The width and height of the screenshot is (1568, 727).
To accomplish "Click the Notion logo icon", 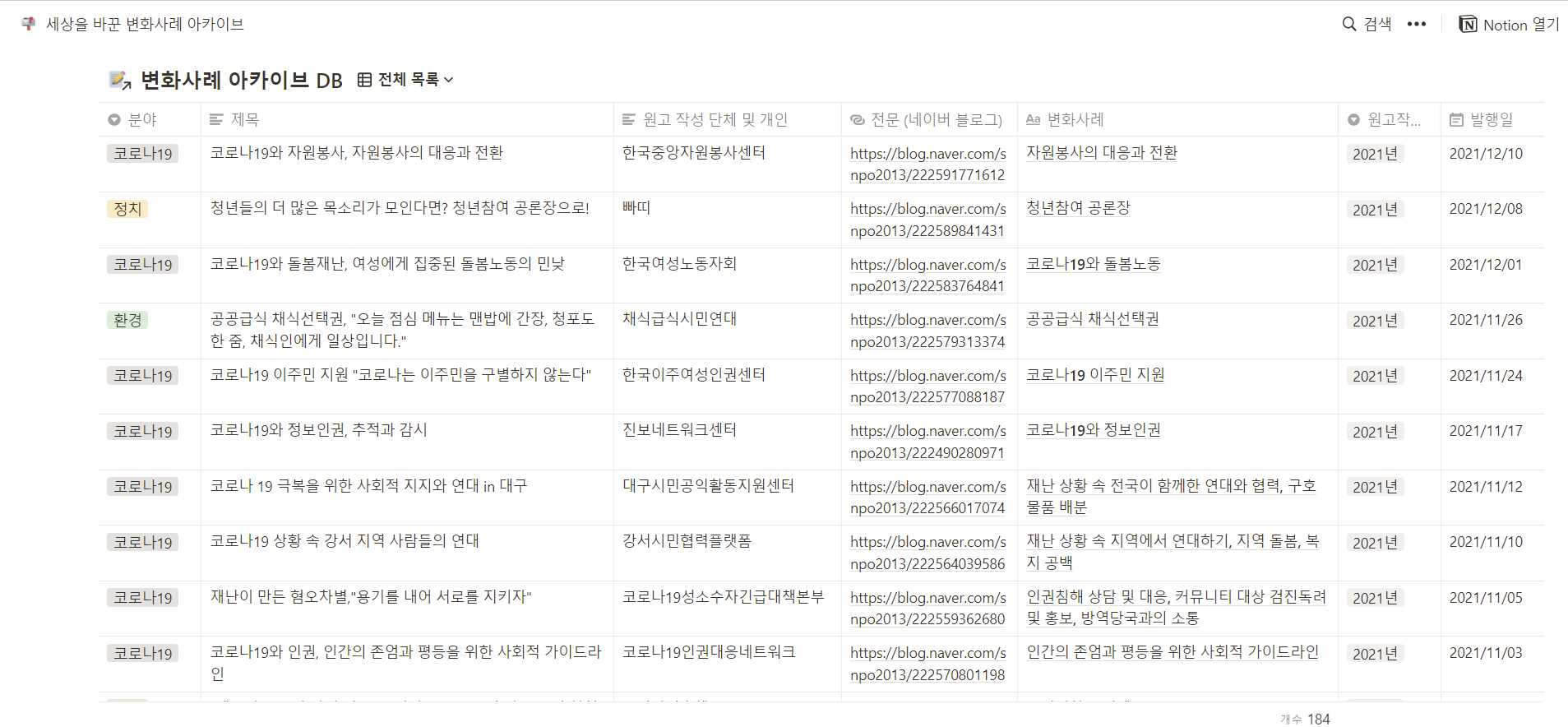I will (x=1468, y=24).
